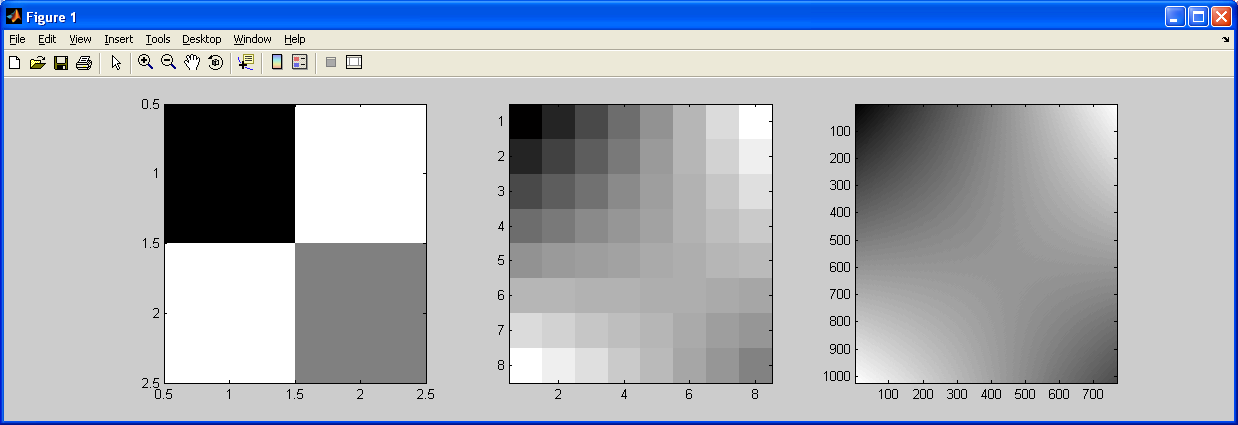
Task: Click y-axis tick label 5 on the middle plot
Action: point(499,261)
